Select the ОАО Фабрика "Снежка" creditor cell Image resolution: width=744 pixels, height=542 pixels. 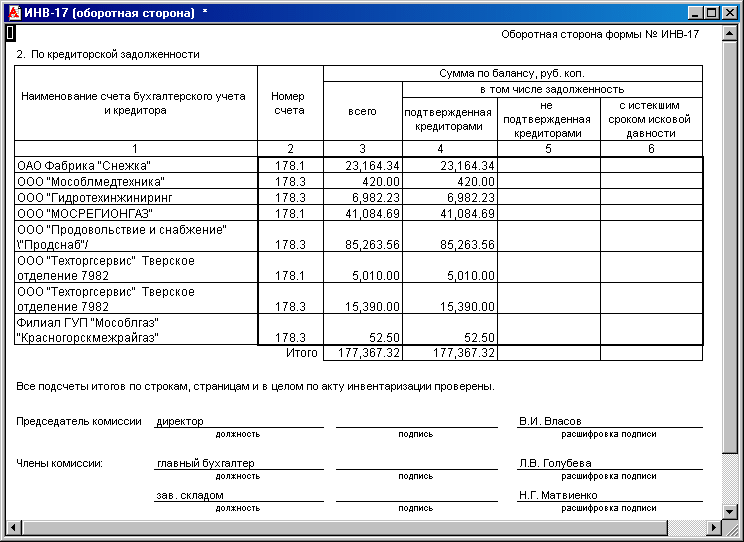pos(136,165)
